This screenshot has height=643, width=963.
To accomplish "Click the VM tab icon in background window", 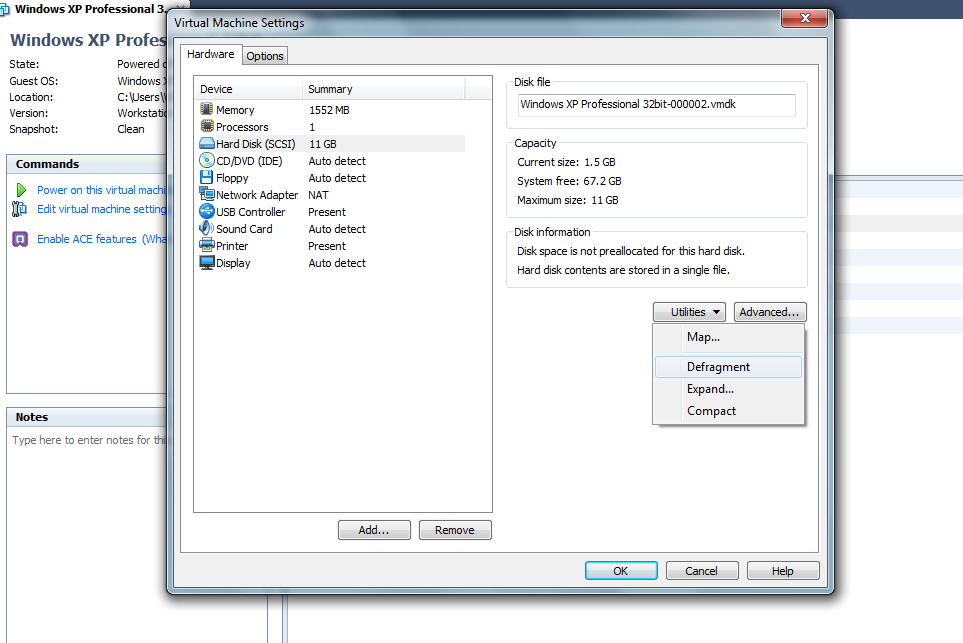I will (4, 9).
